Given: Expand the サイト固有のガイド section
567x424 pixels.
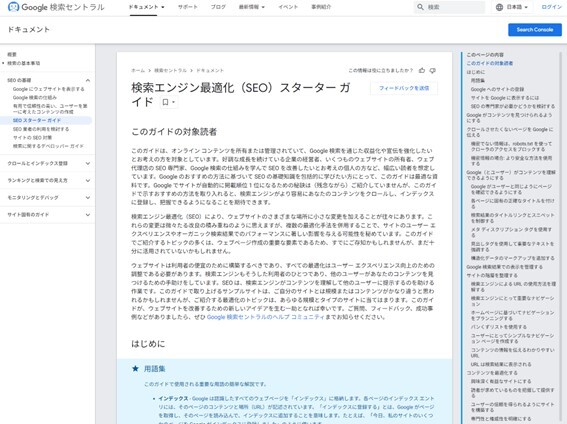Looking at the screenshot, I should pyautogui.click(x=88, y=215).
